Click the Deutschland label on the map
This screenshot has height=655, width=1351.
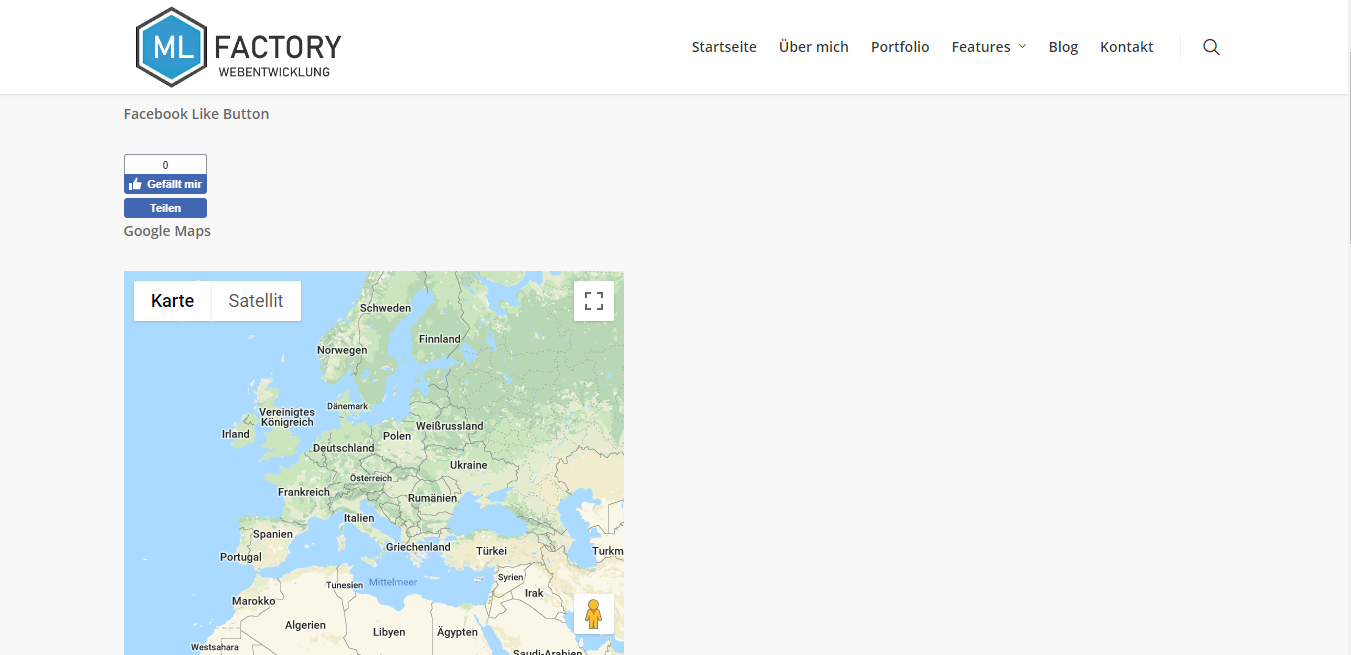[343, 448]
